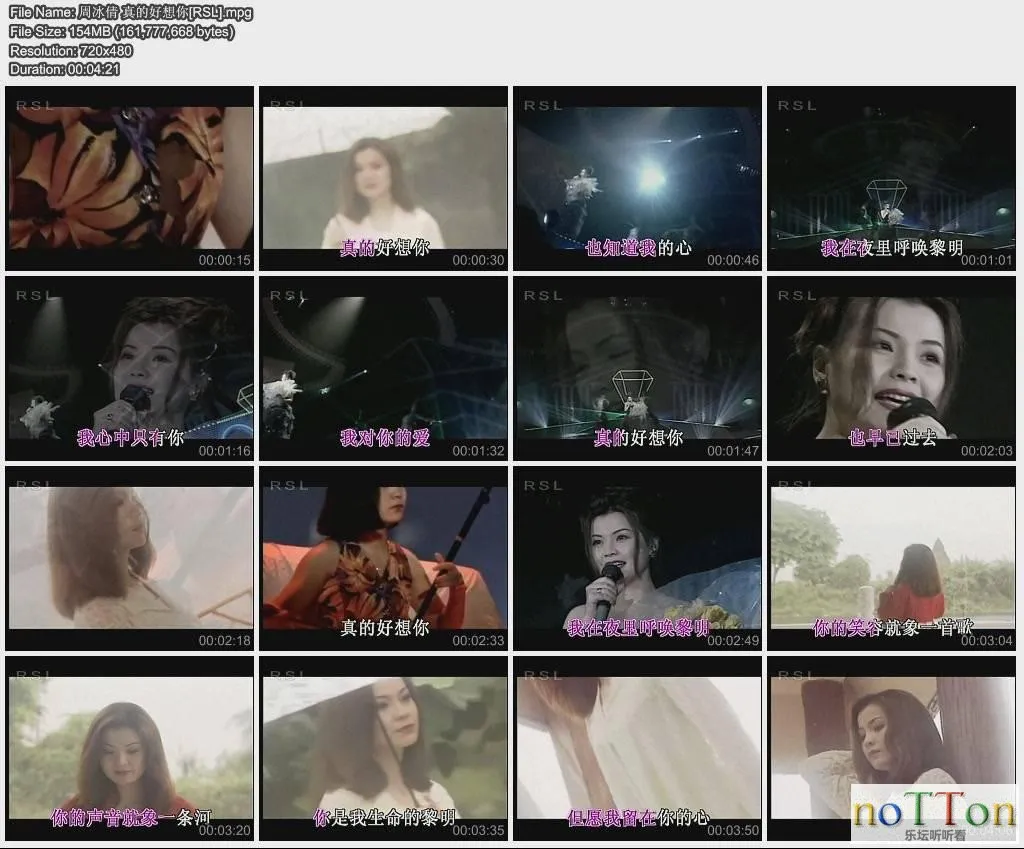Image resolution: width=1024 pixels, height=849 pixels.
Task: Click the floral dress thumbnail at 00:02:33
Action: point(384,557)
